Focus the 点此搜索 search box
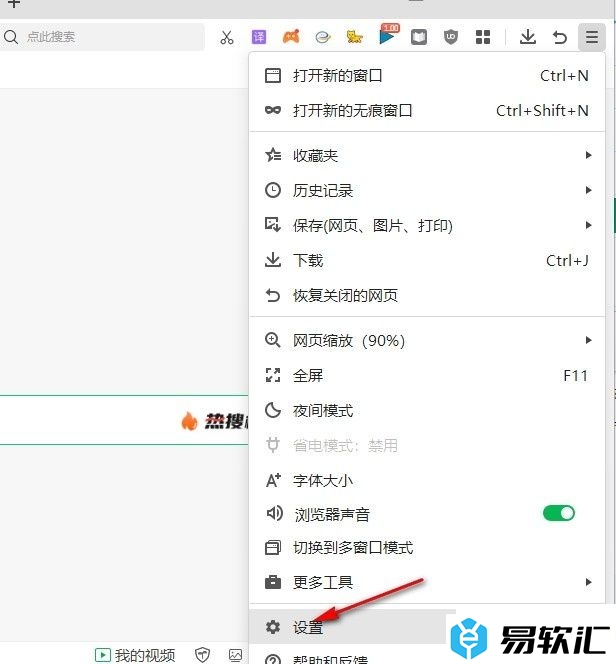The width and height of the screenshot is (616, 664). point(102,37)
